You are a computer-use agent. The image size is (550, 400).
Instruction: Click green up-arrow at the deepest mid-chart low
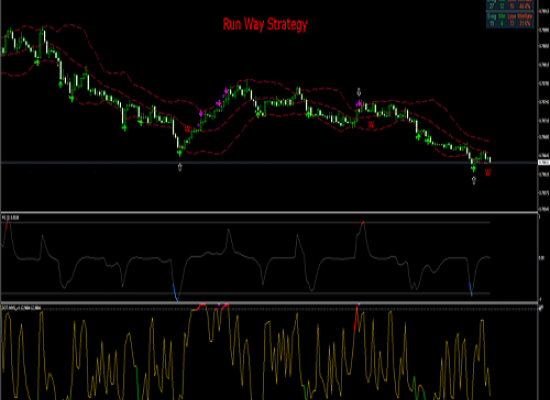(180, 153)
